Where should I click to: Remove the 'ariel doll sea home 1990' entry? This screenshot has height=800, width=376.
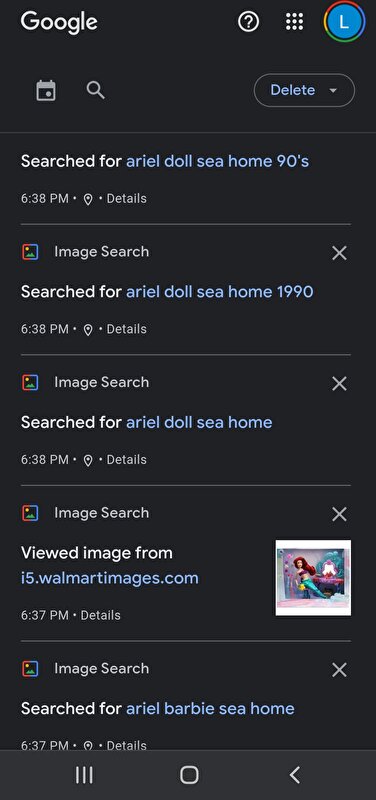(x=339, y=253)
